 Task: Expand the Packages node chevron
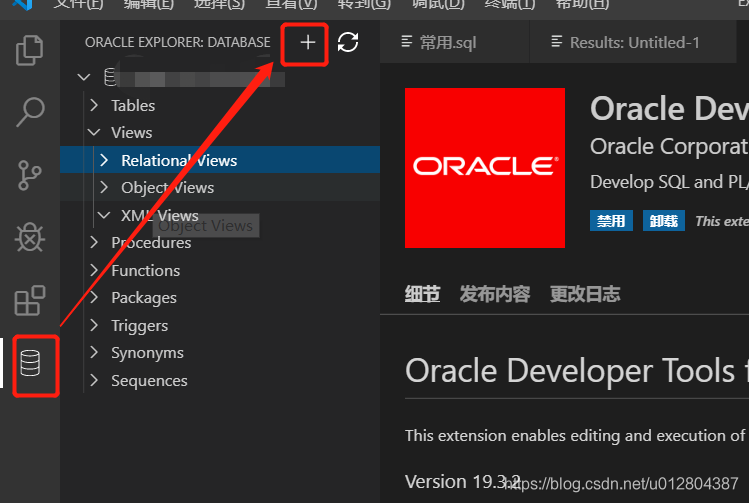click(94, 297)
